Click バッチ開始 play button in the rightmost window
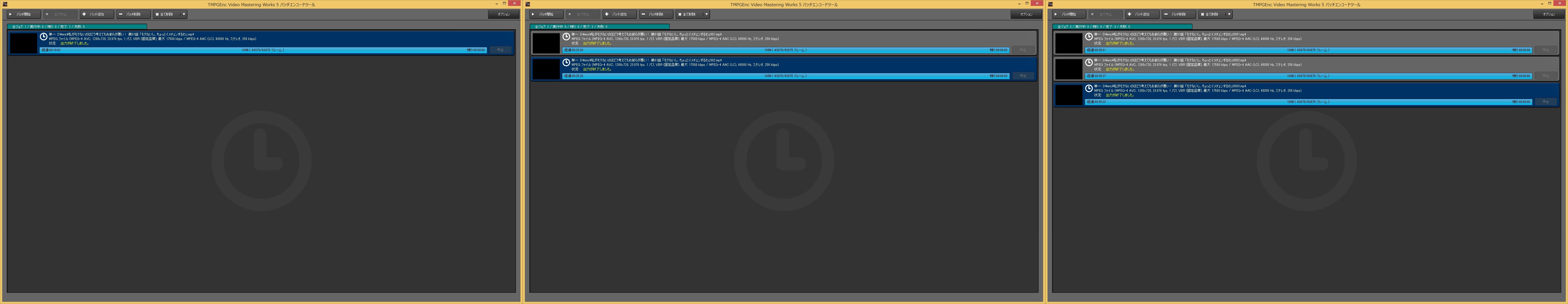Image resolution: width=1568 pixels, height=304 pixels. click(x=1069, y=14)
